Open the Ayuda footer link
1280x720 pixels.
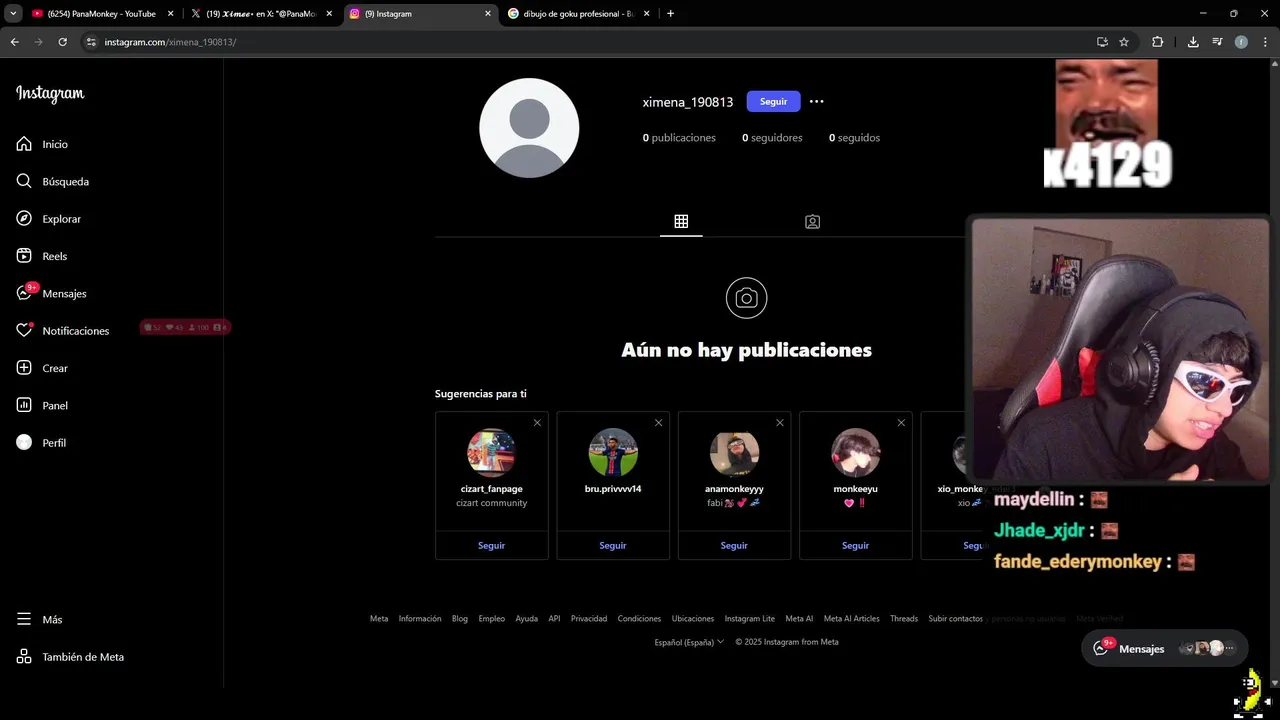[x=526, y=618]
